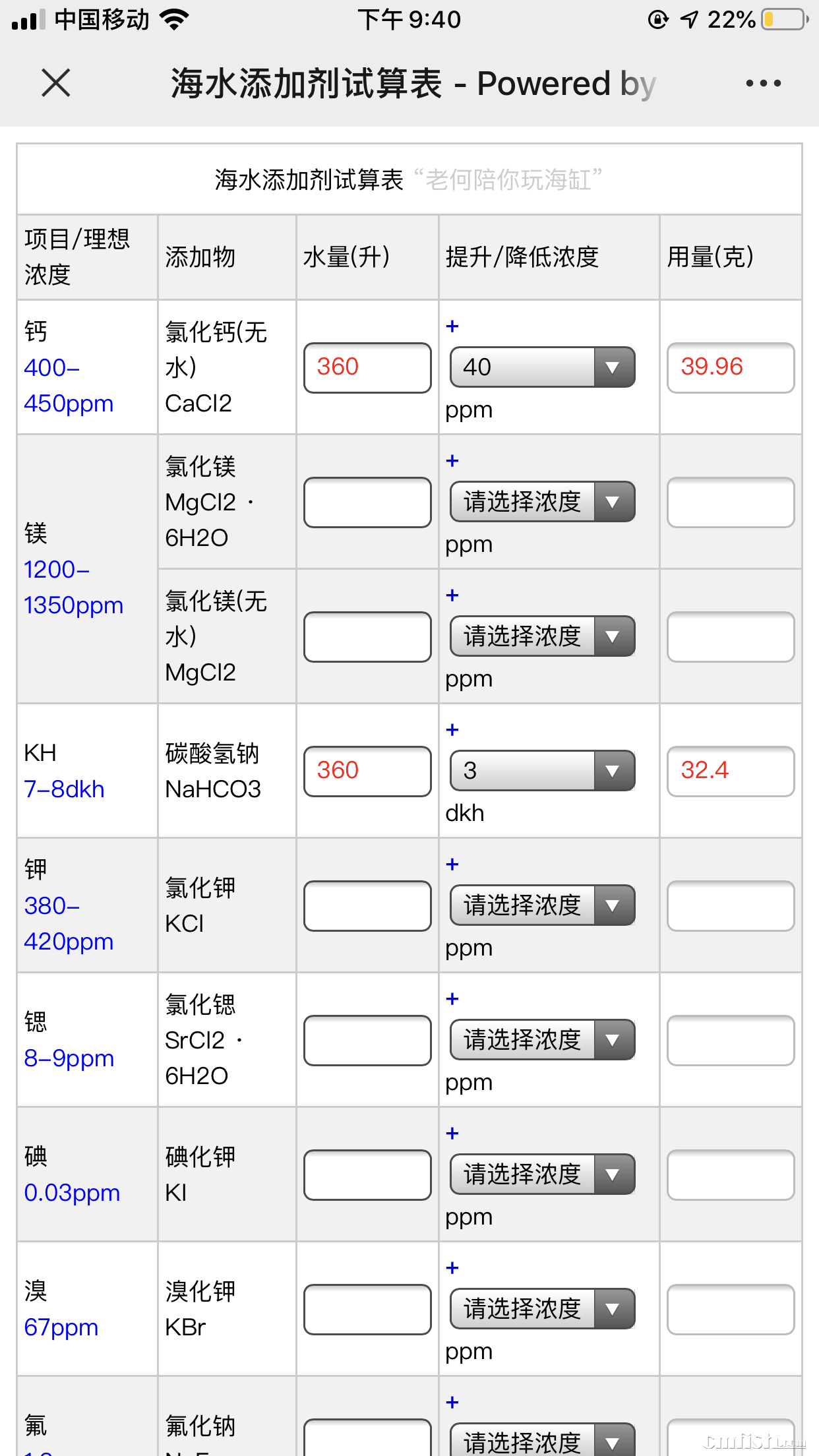
Task: Open the KH dropdown showing 3
Action: point(542,771)
